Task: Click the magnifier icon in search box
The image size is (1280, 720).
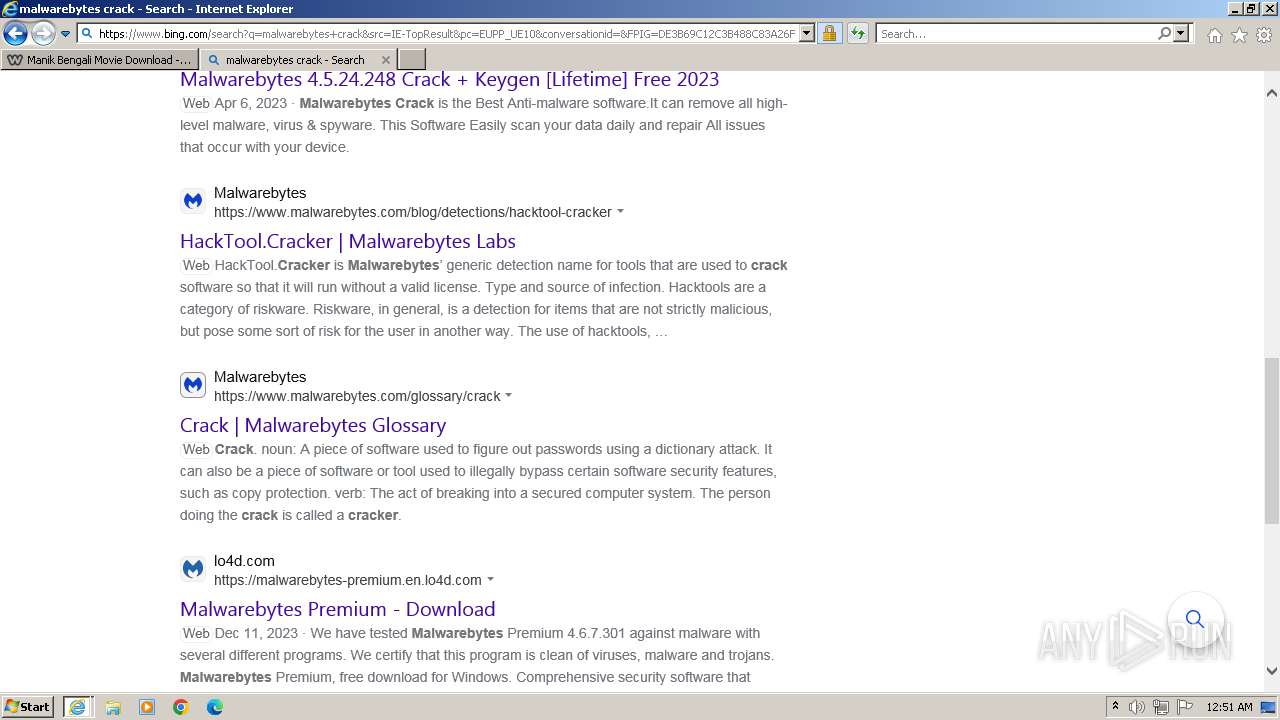Action: click(x=1164, y=33)
